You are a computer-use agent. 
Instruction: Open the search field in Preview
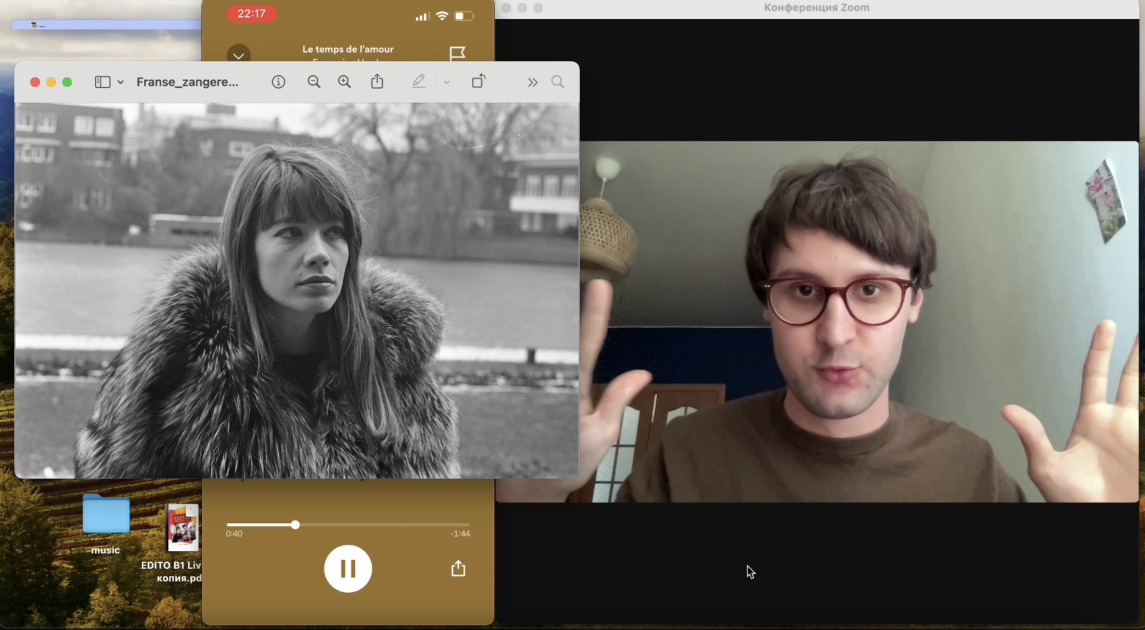tap(557, 82)
